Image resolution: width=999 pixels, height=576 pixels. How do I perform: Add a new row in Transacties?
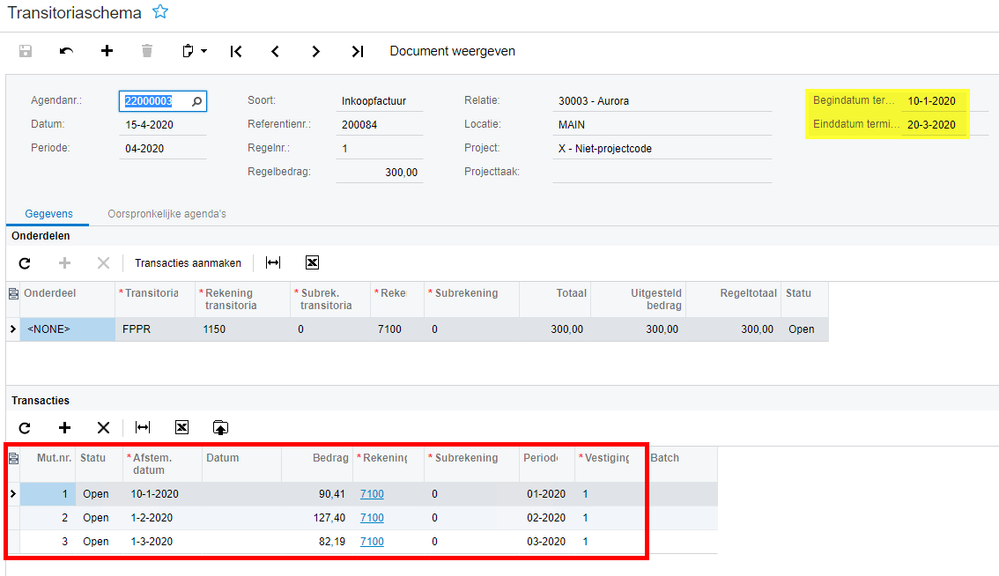[65, 427]
